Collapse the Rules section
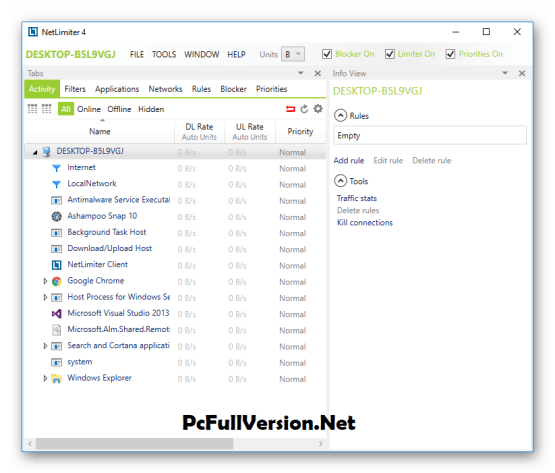The height and width of the screenshot is (473, 555). 340,116
